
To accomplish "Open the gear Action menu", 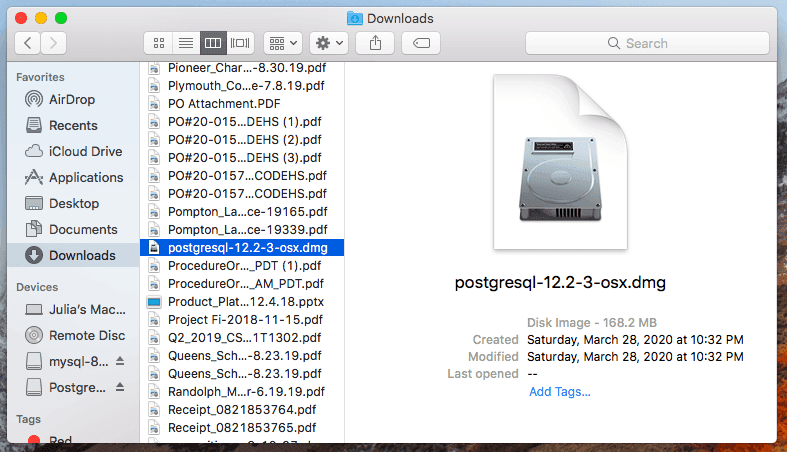I will pyautogui.click(x=328, y=43).
